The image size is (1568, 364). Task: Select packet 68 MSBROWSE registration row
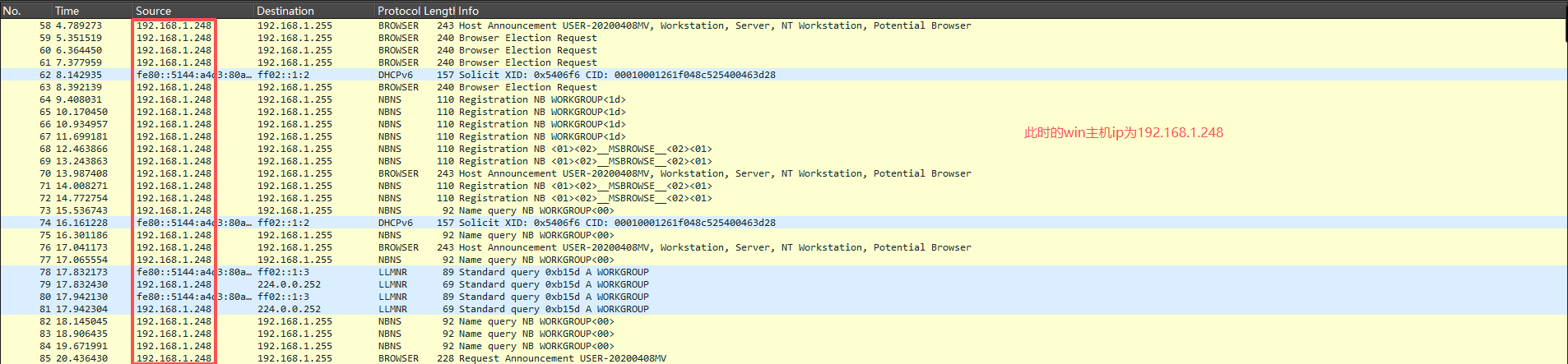pyautogui.click(x=574, y=149)
